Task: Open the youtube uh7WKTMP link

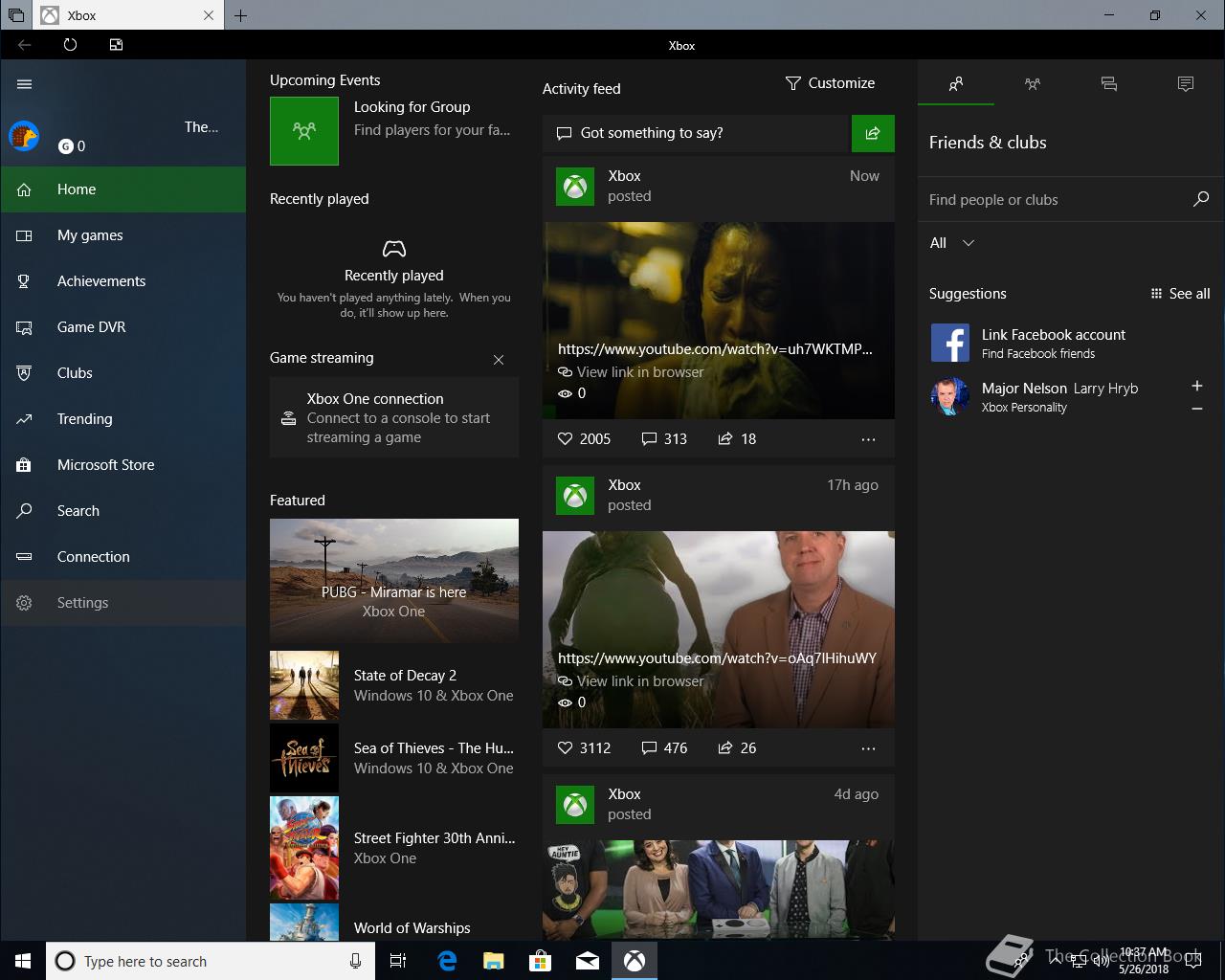Action: (x=715, y=349)
